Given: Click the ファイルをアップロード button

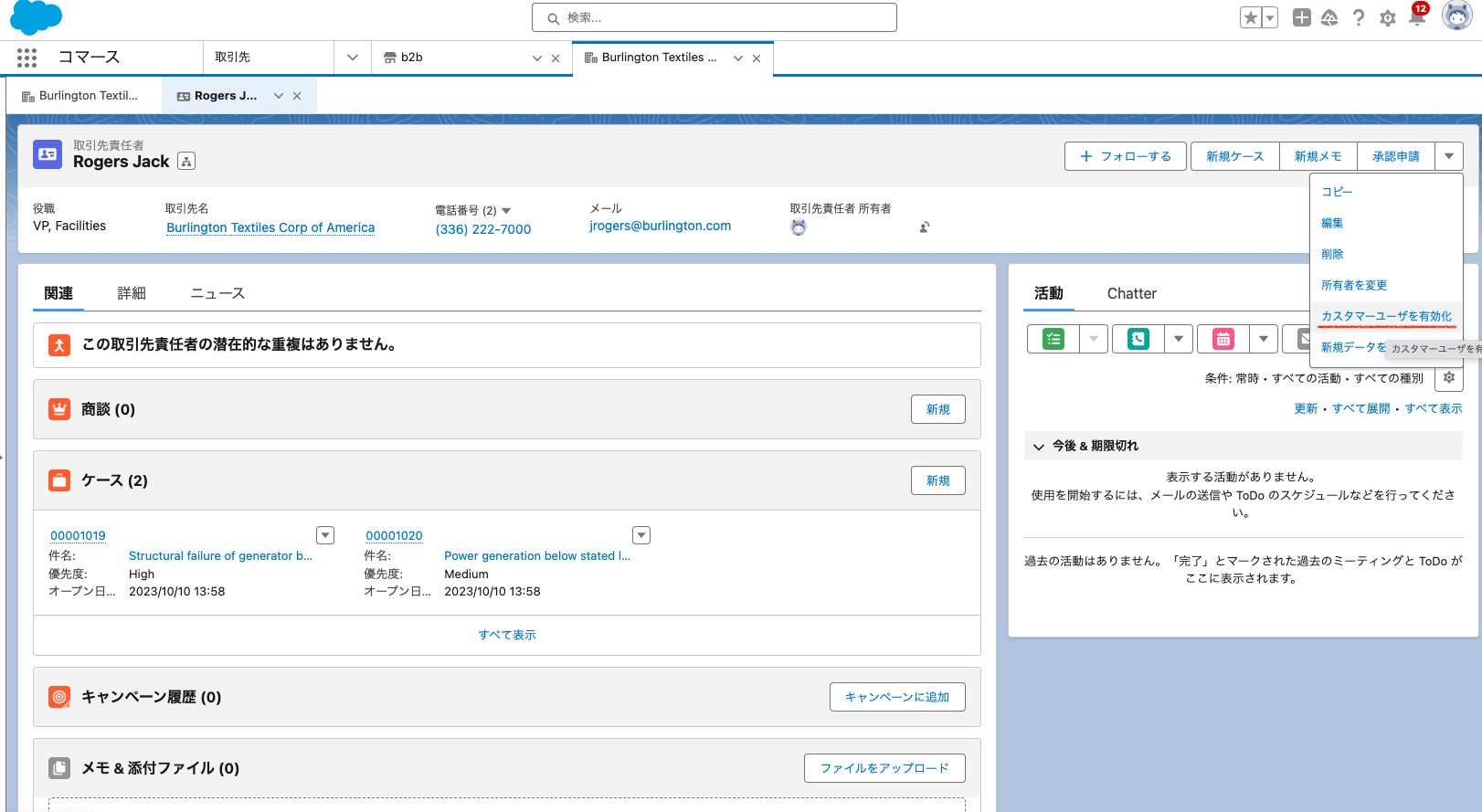Looking at the screenshot, I should pos(884,768).
